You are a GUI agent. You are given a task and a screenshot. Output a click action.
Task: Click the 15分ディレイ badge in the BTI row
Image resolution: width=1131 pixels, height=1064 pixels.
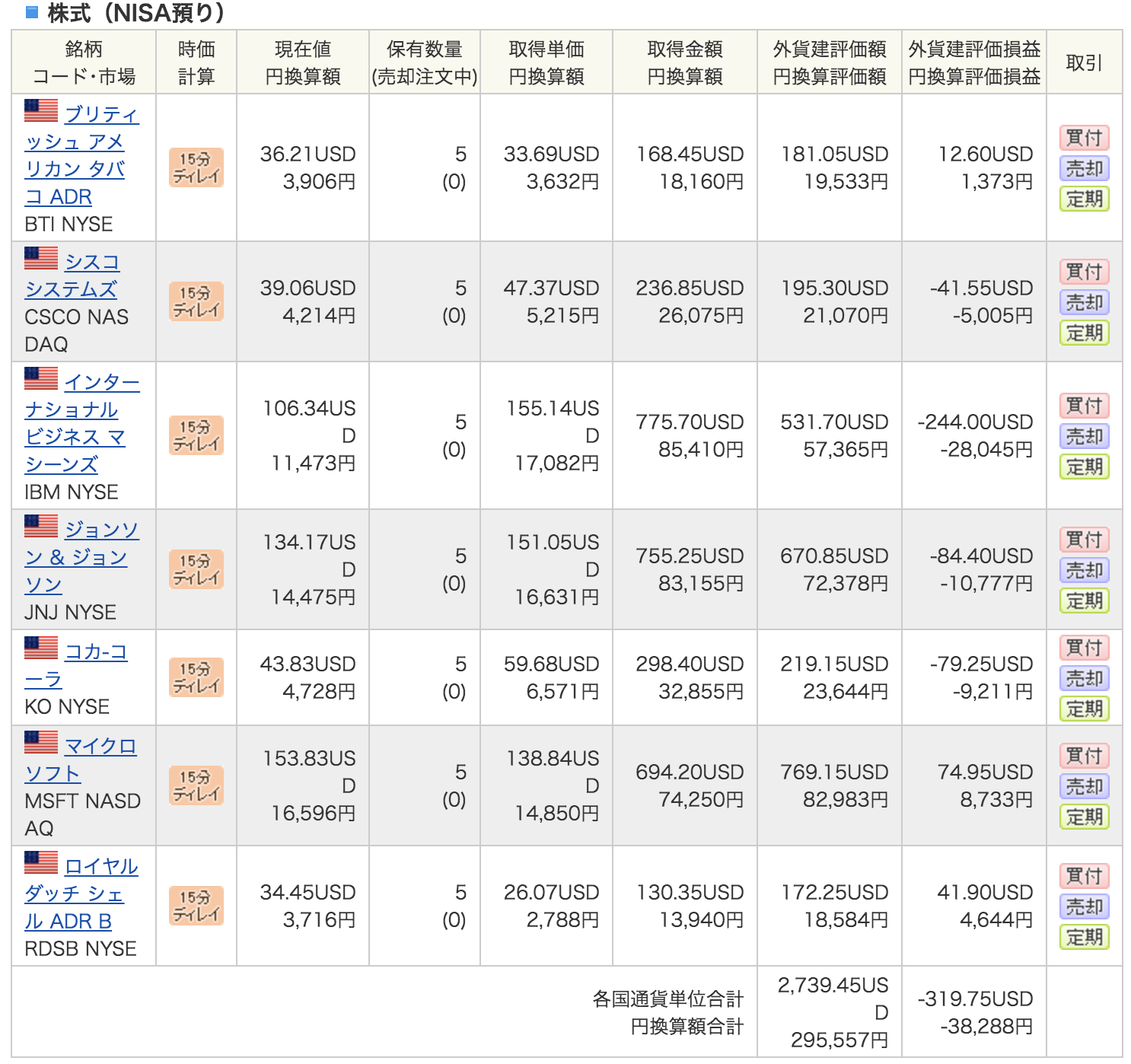point(196,167)
